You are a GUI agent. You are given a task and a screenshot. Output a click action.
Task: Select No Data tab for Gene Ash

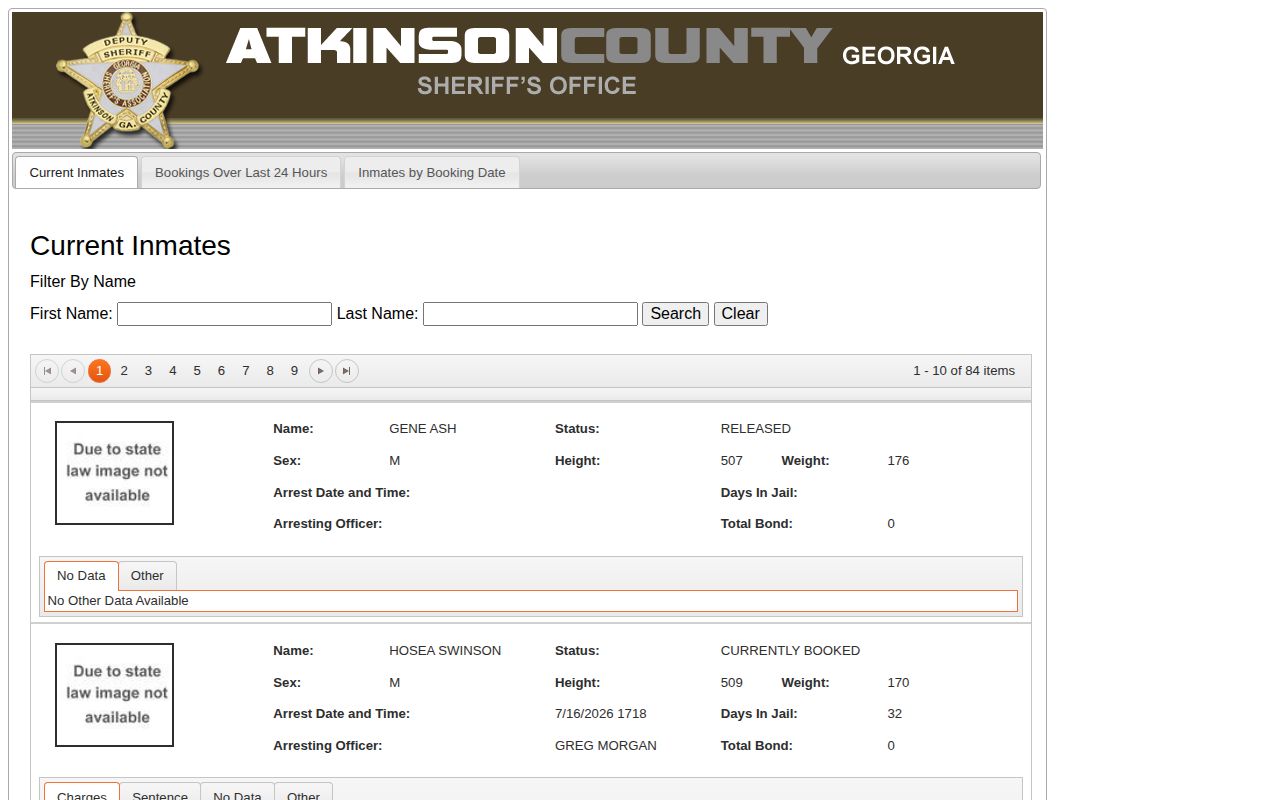81,576
